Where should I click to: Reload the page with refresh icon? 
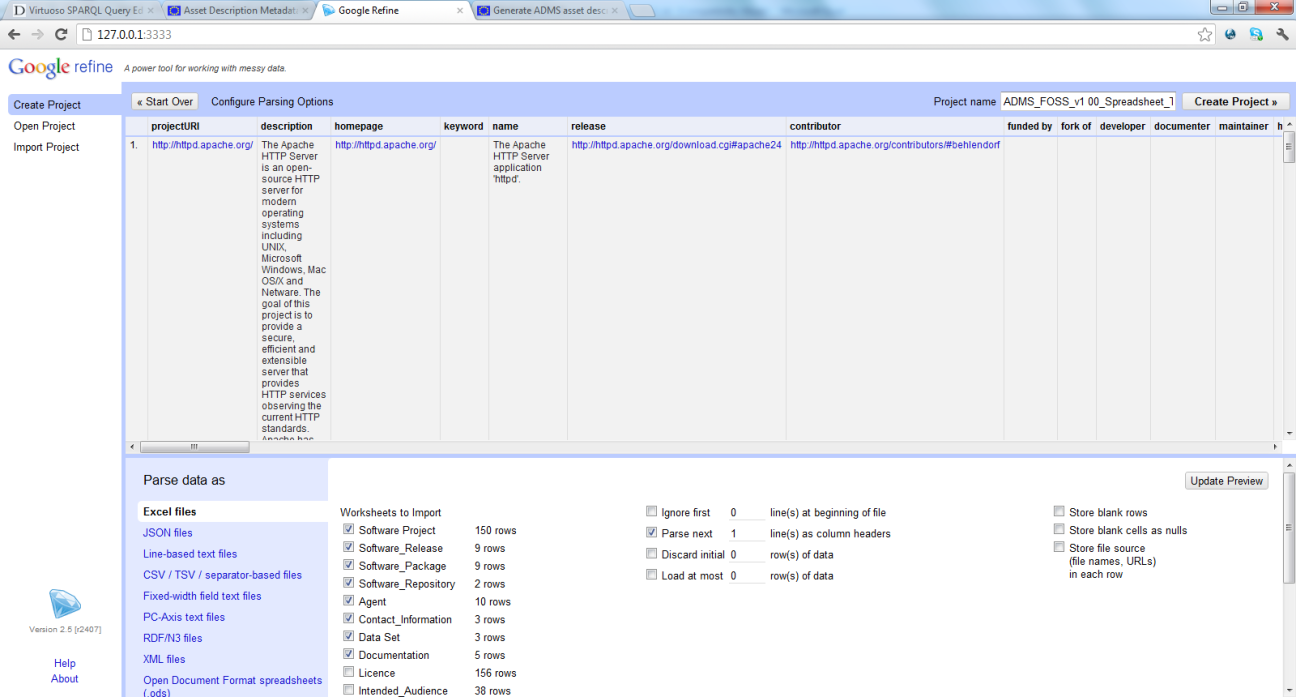[x=61, y=35]
